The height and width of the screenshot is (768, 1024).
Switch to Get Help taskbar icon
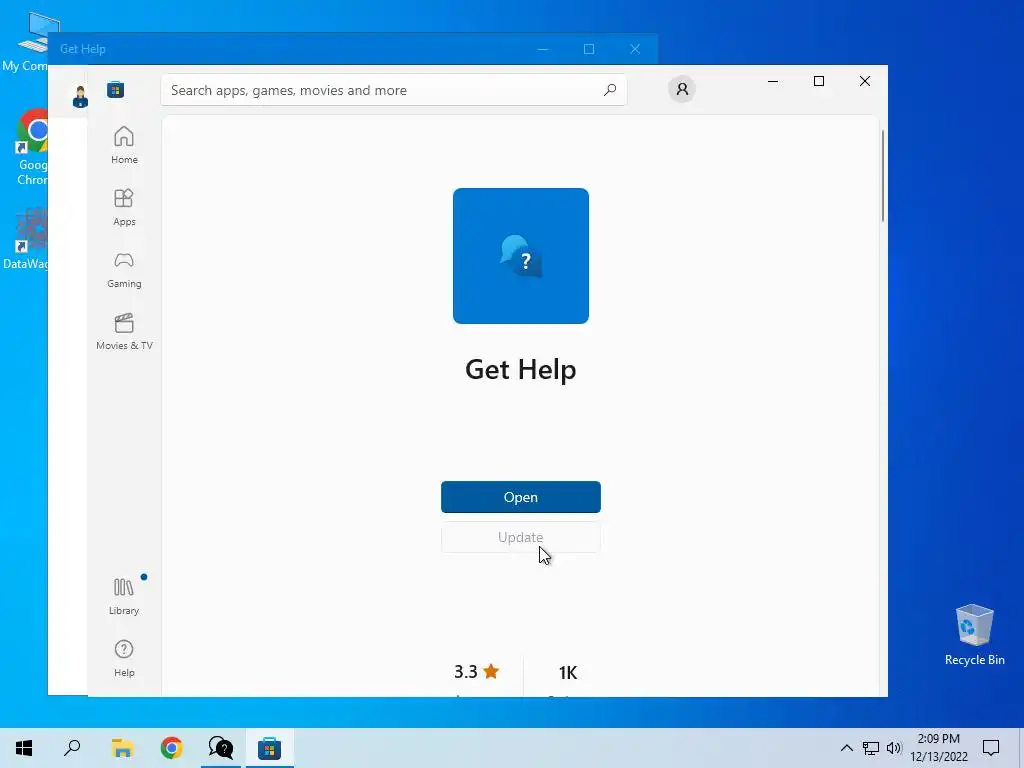[220, 748]
